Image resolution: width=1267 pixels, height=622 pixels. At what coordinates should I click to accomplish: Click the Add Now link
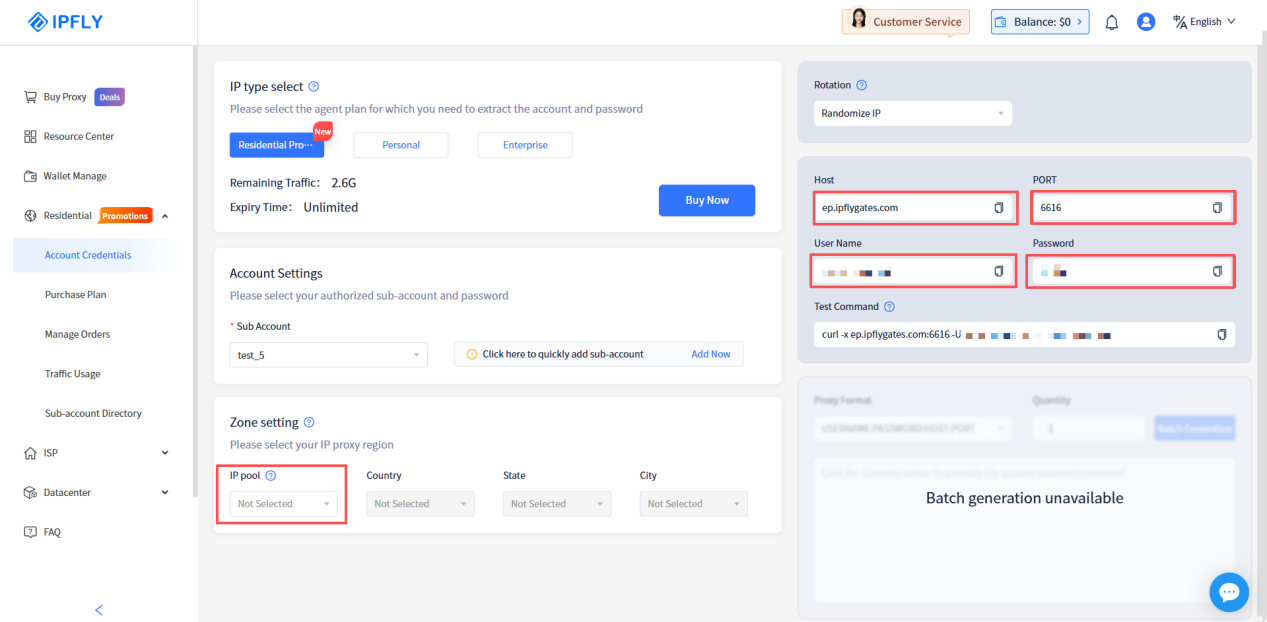click(710, 354)
